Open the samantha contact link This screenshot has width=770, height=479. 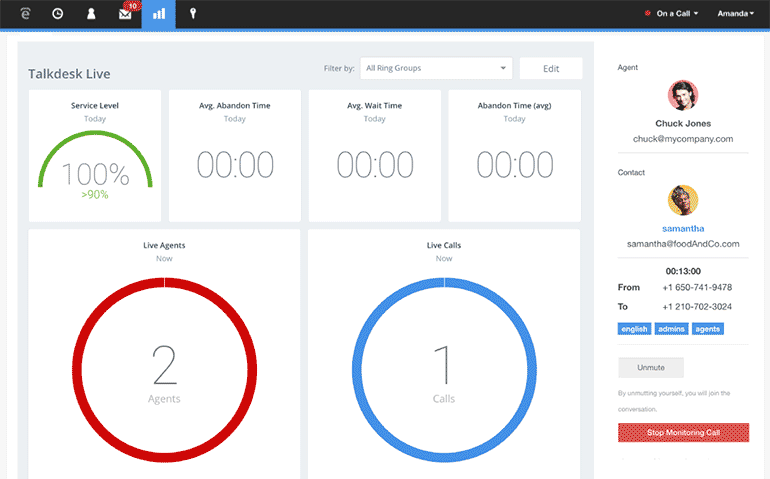coord(683,228)
